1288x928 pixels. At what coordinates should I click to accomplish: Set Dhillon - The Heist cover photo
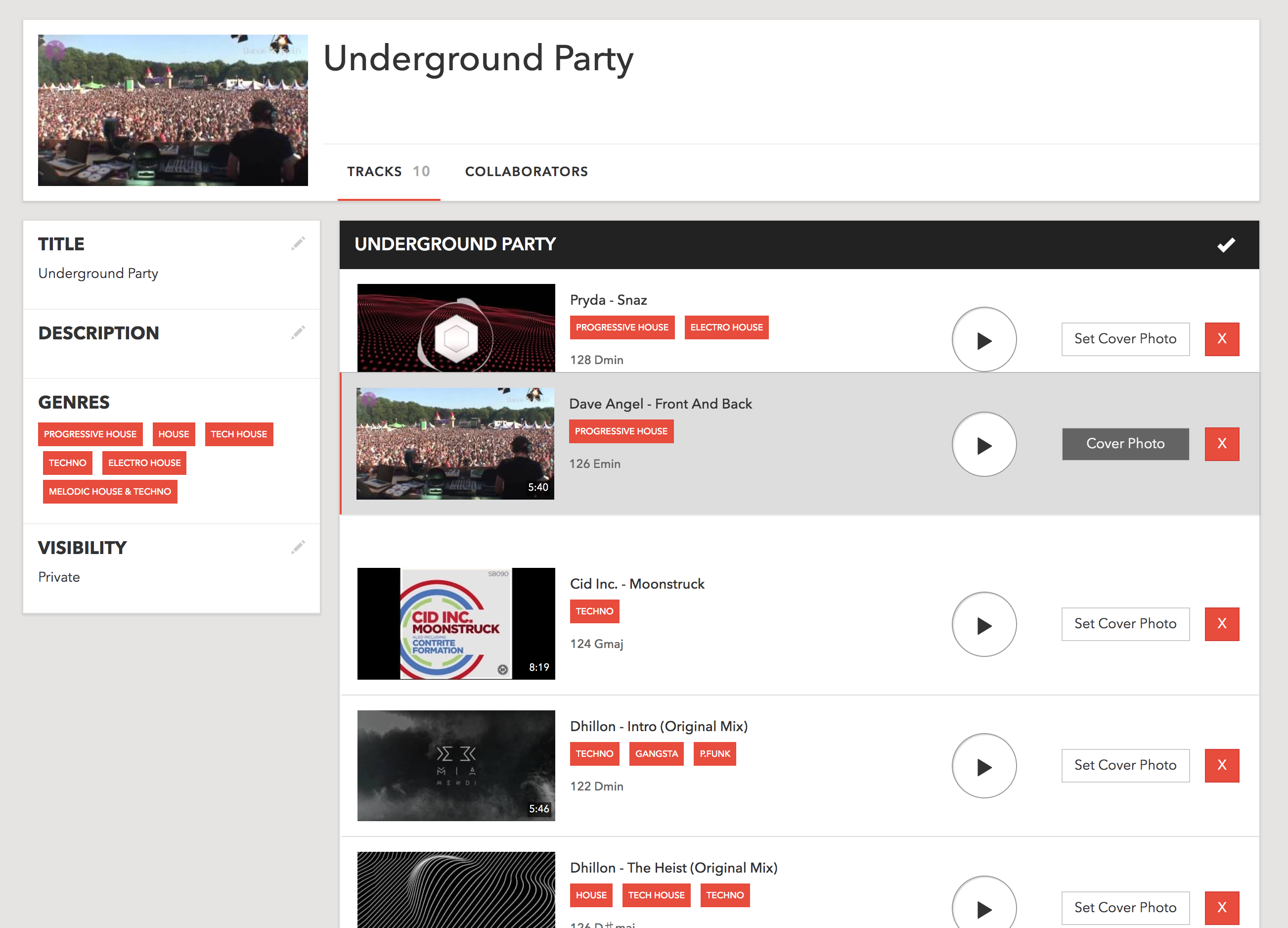point(1125,908)
